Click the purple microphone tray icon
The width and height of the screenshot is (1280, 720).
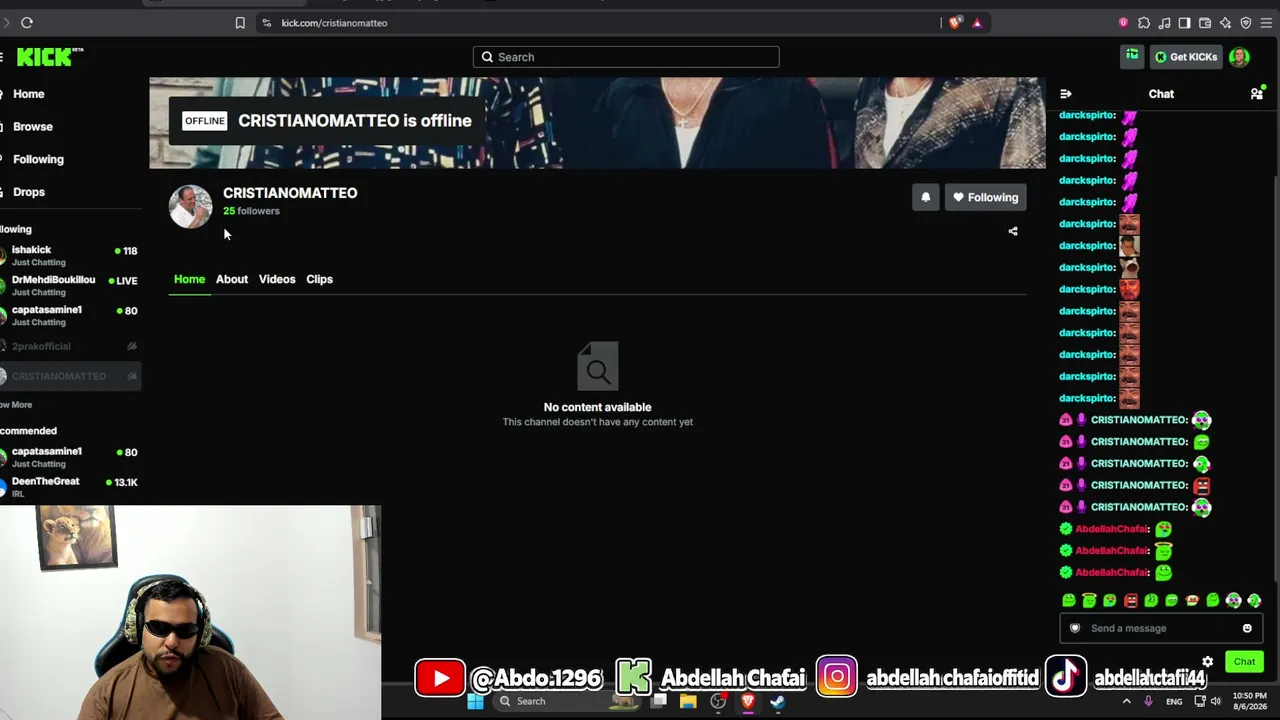point(1148,701)
